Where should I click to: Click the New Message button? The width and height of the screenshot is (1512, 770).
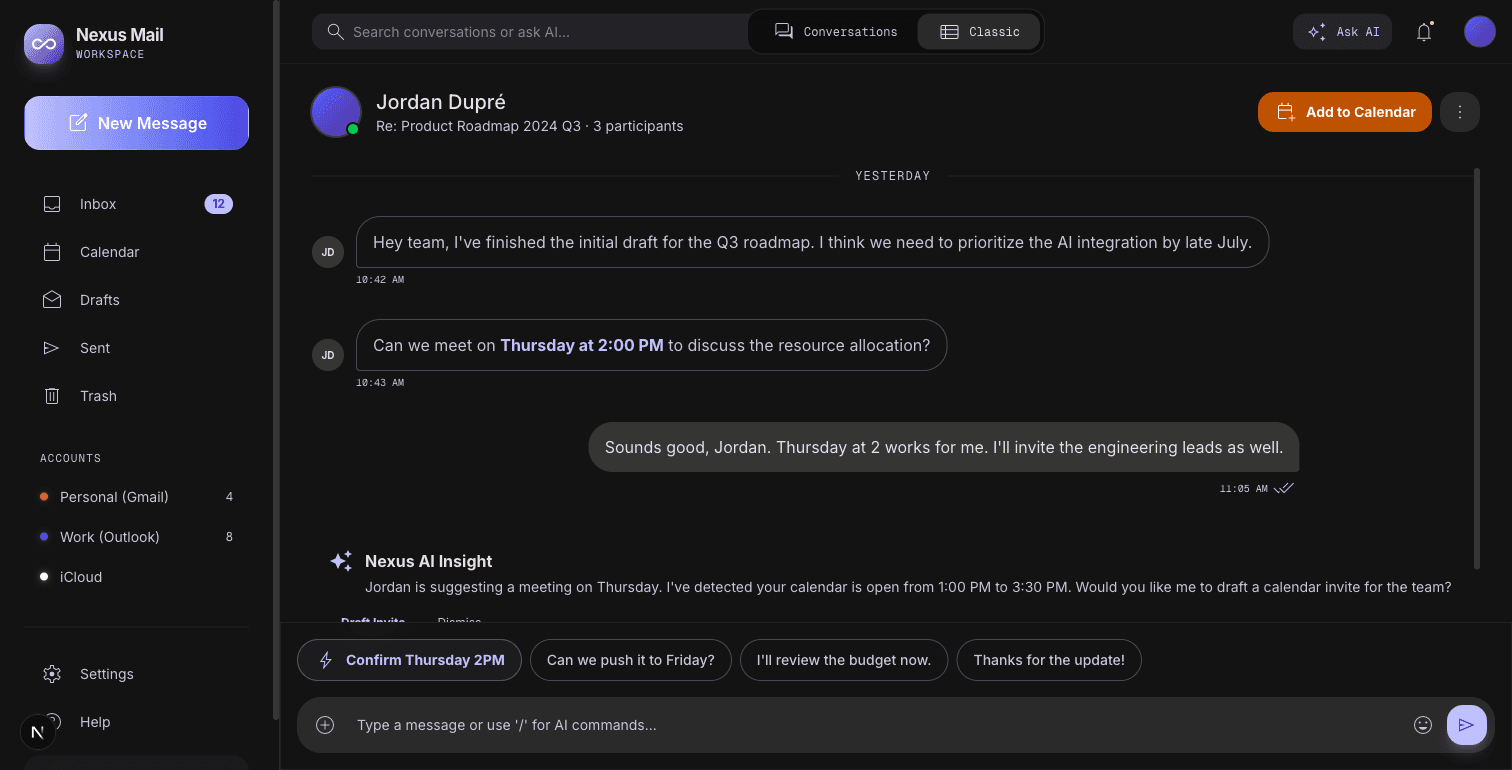(x=137, y=123)
